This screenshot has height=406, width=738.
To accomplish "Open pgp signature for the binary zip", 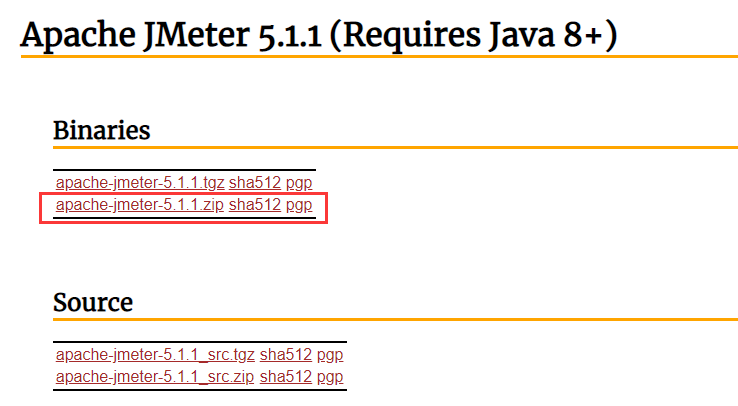I will (x=299, y=205).
